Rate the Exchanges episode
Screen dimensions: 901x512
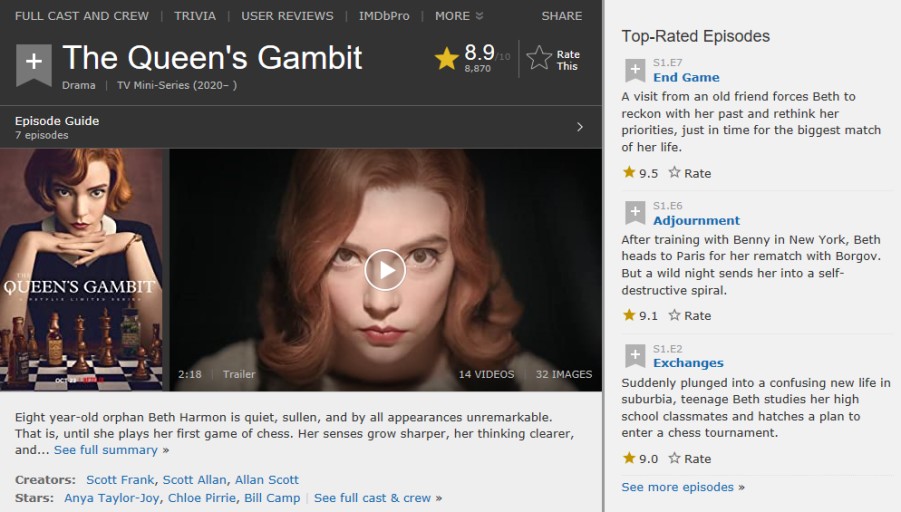point(690,459)
